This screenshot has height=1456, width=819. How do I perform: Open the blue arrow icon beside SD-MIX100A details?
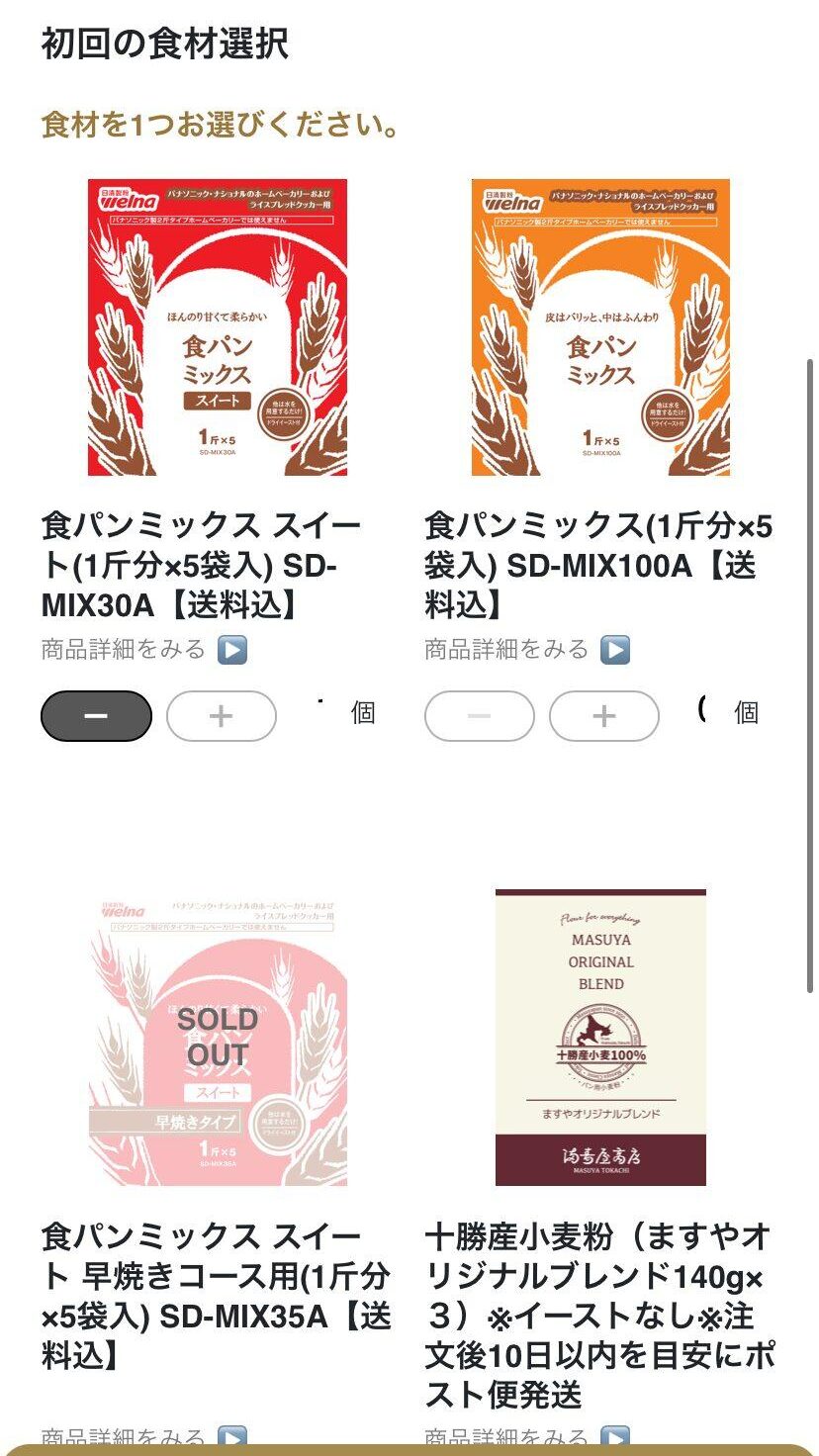tap(615, 650)
